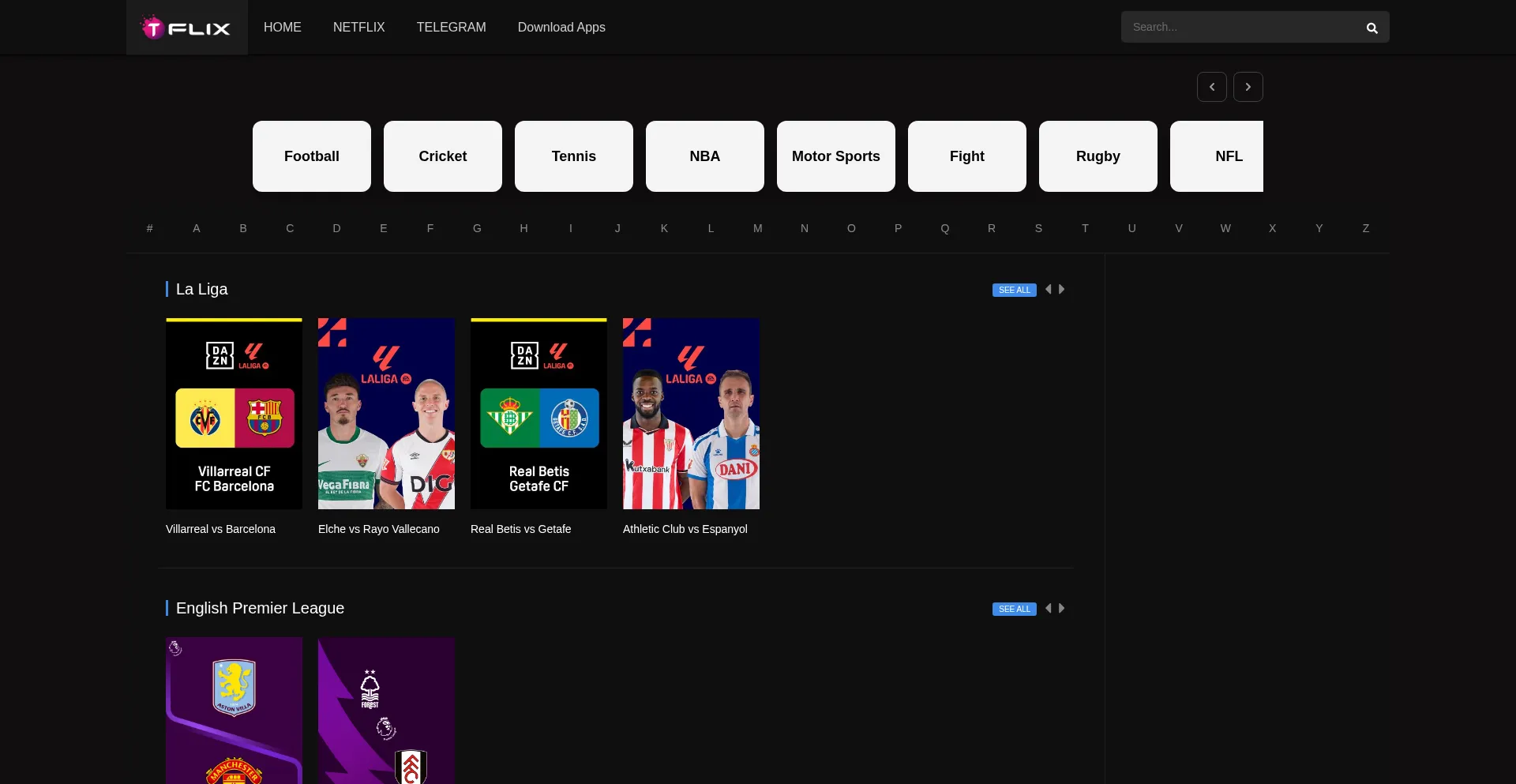Show next La Liga matches arrow
This screenshot has width=1516, height=784.
(1062, 290)
